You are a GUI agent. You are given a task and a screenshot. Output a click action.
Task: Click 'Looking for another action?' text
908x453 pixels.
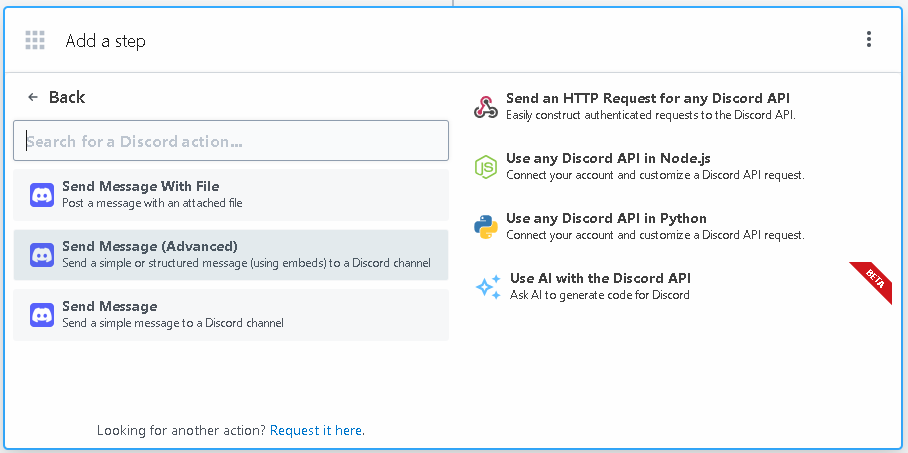point(181,430)
